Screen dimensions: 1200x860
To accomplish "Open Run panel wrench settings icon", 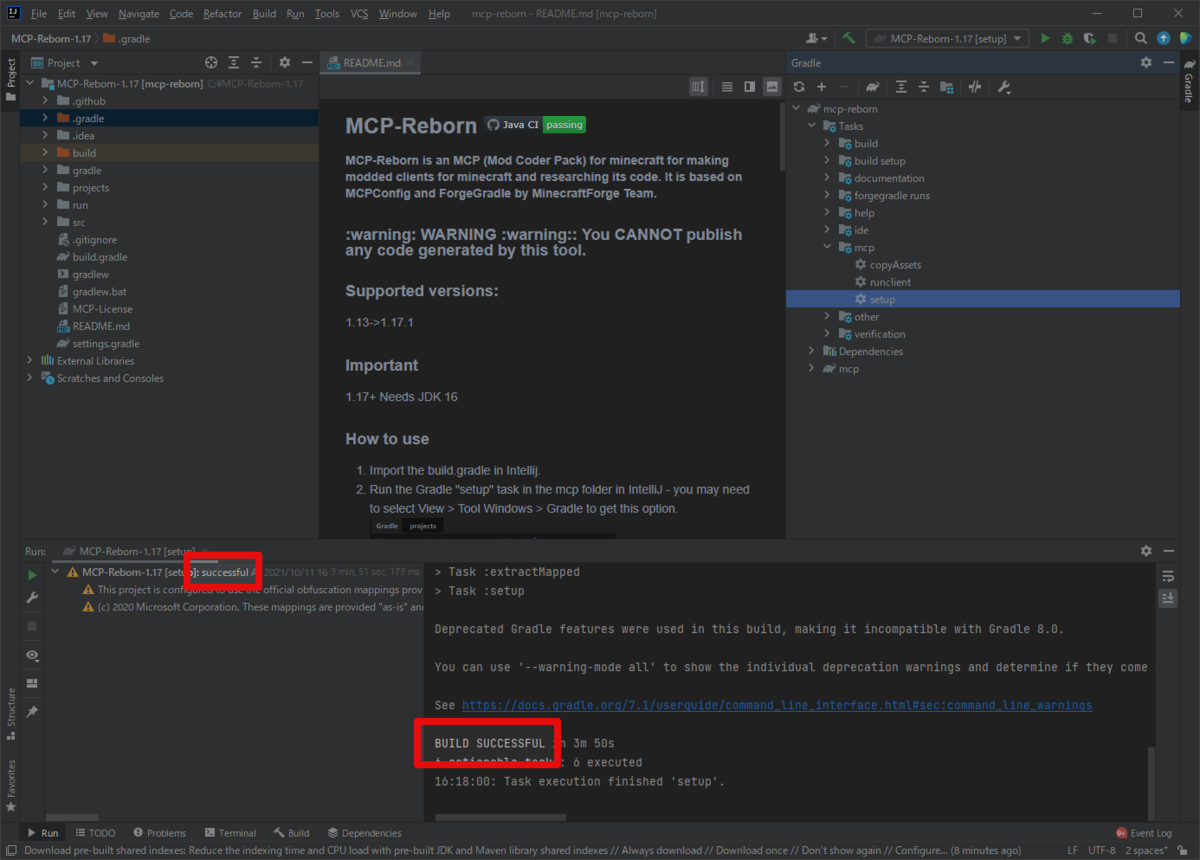I will click(32, 597).
